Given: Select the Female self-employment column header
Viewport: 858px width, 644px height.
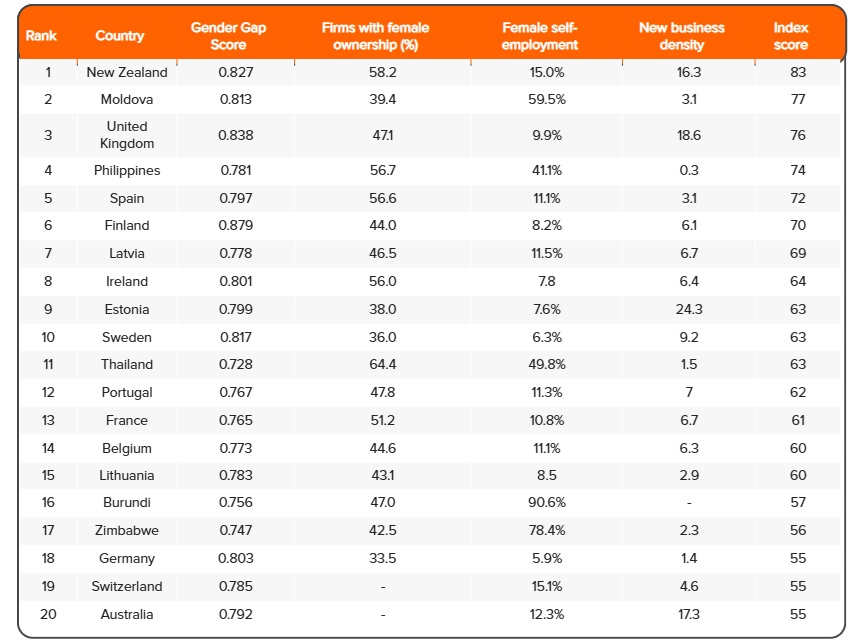Looking at the screenshot, I should pyautogui.click(x=540, y=36).
